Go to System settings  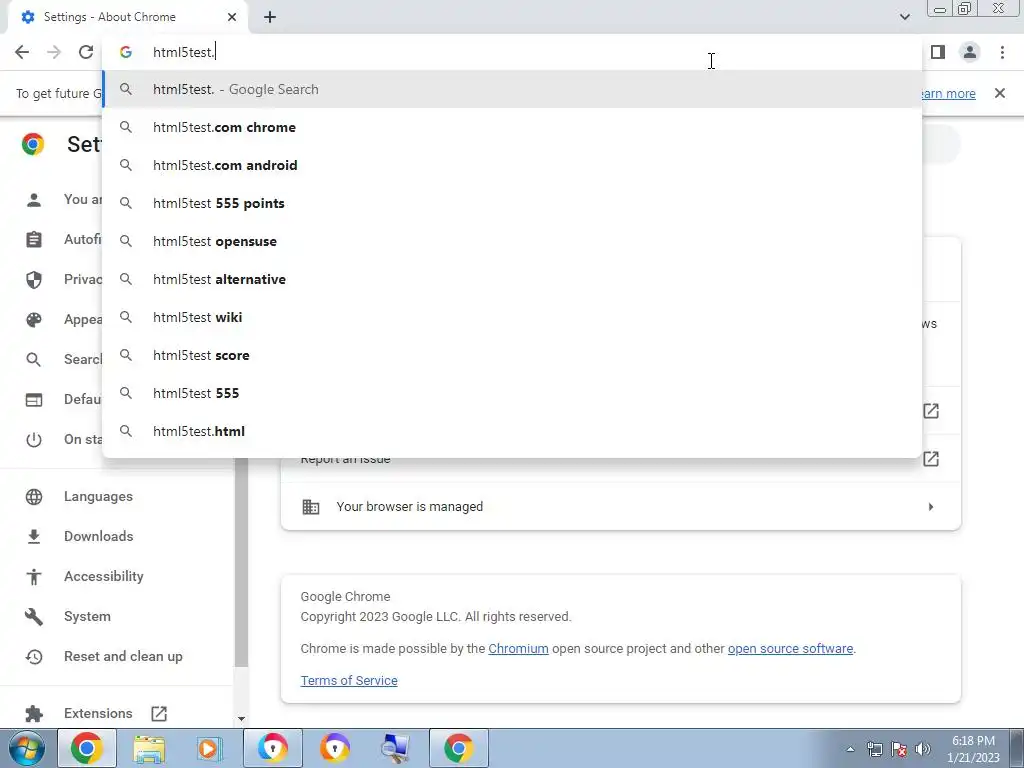click(88, 616)
